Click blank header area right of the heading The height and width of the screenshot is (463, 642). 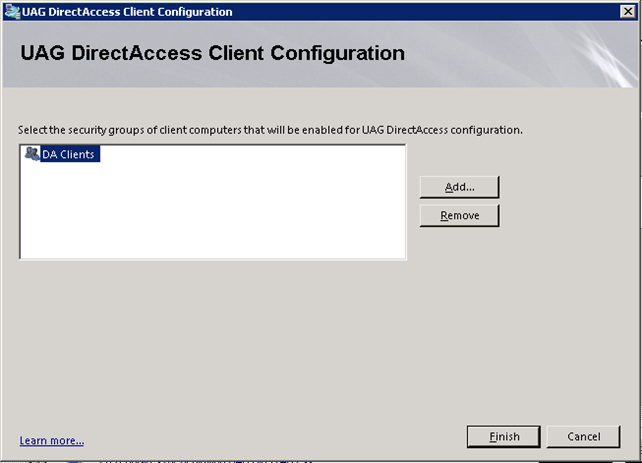tap(480, 53)
